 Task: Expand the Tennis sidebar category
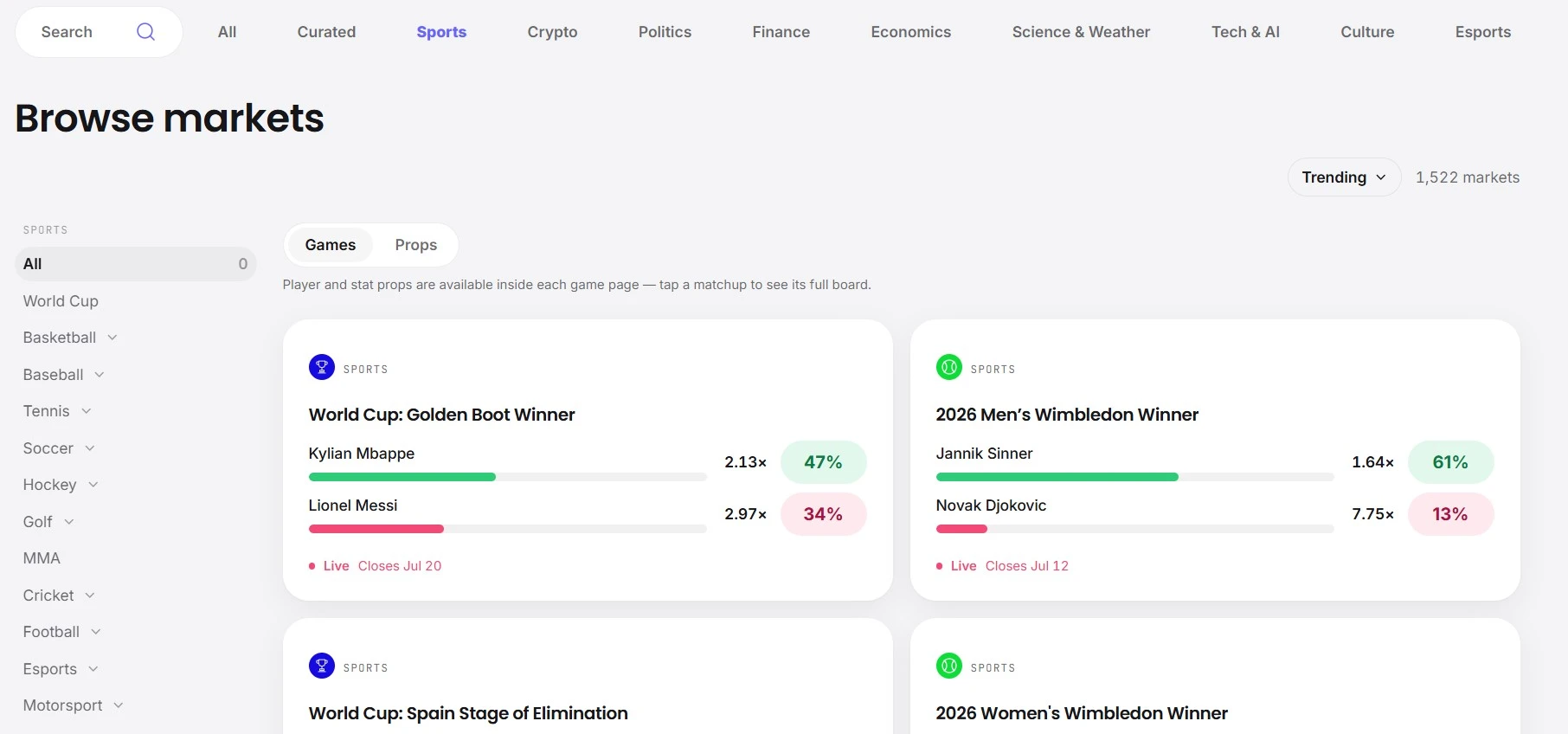pyautogui.click(x=57, y=411)
